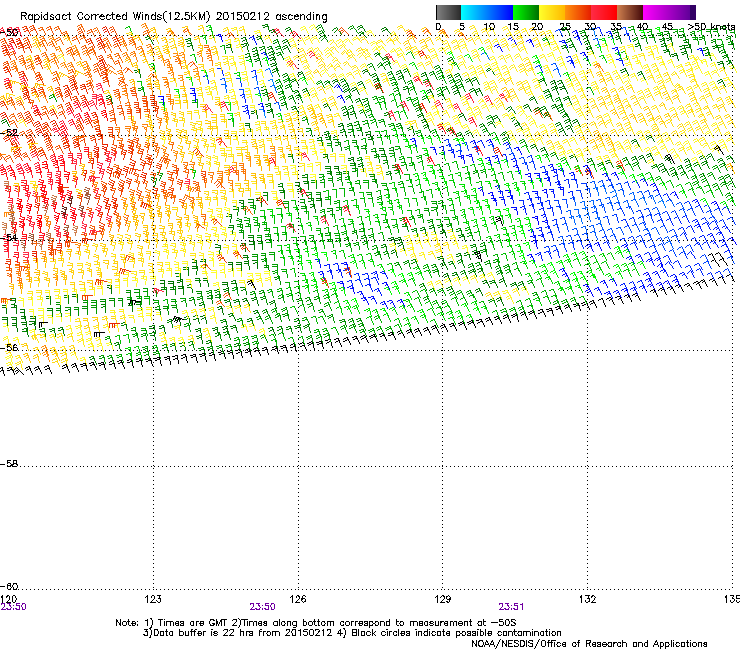Viewport: 740px width, 650px height.
Task: Click the 'Times are GMT' note line
Action: [x=315, y=623]
